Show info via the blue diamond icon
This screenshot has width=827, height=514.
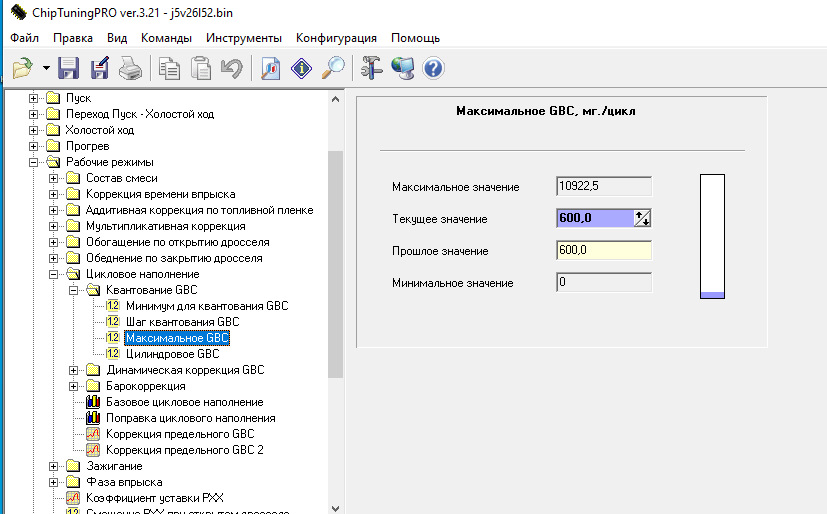pyautogui.click(x=301, y=69)
